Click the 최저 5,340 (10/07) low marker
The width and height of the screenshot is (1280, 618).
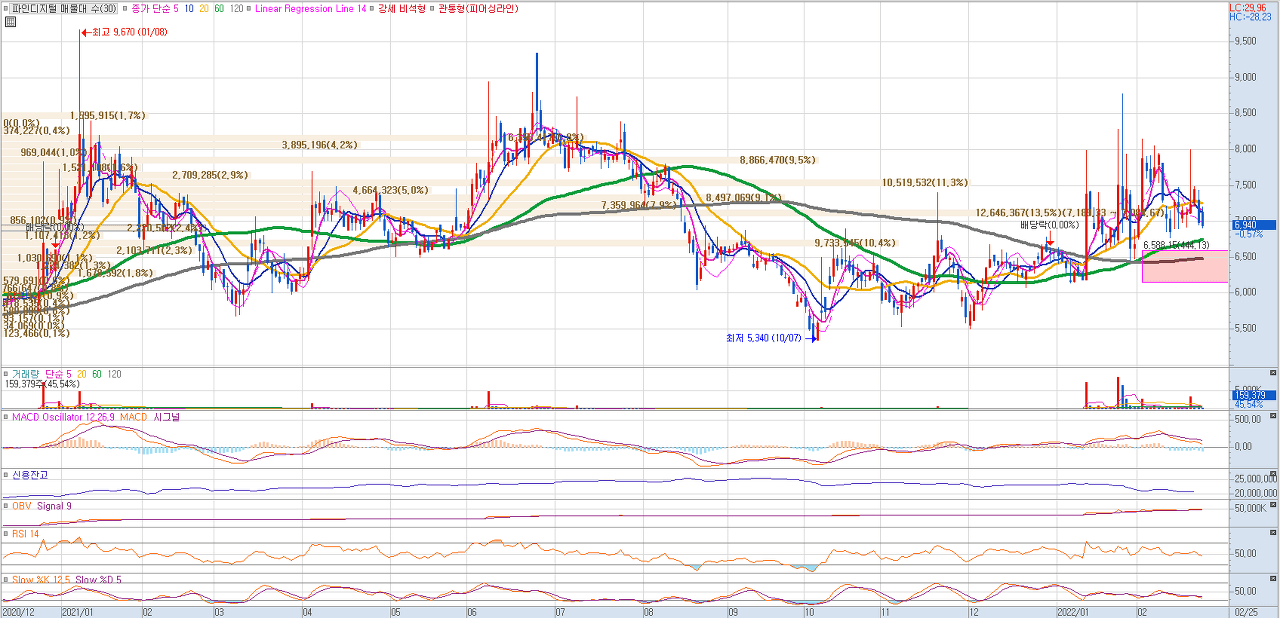[773, 338]
